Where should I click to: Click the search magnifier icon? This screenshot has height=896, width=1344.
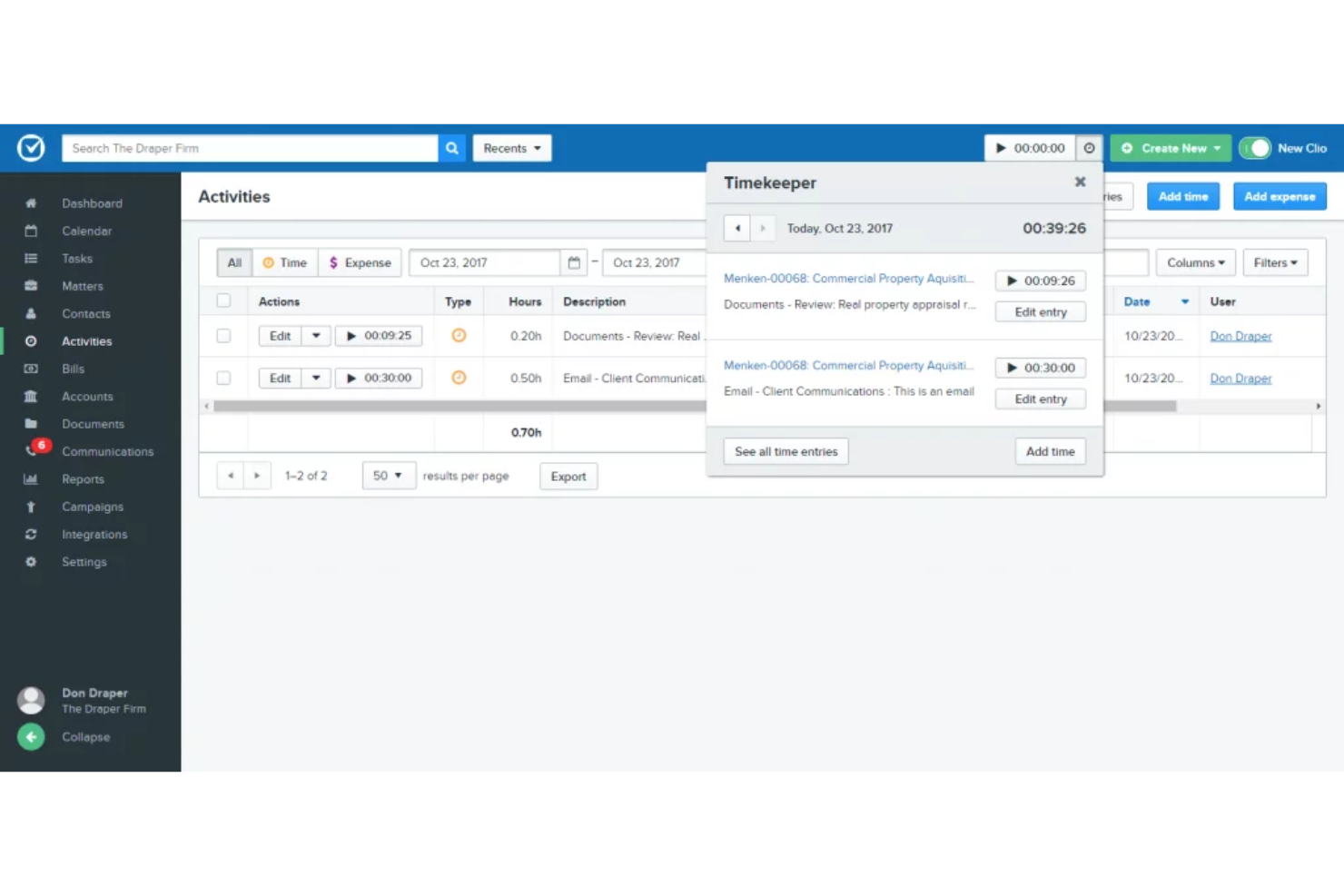[451, 147]
